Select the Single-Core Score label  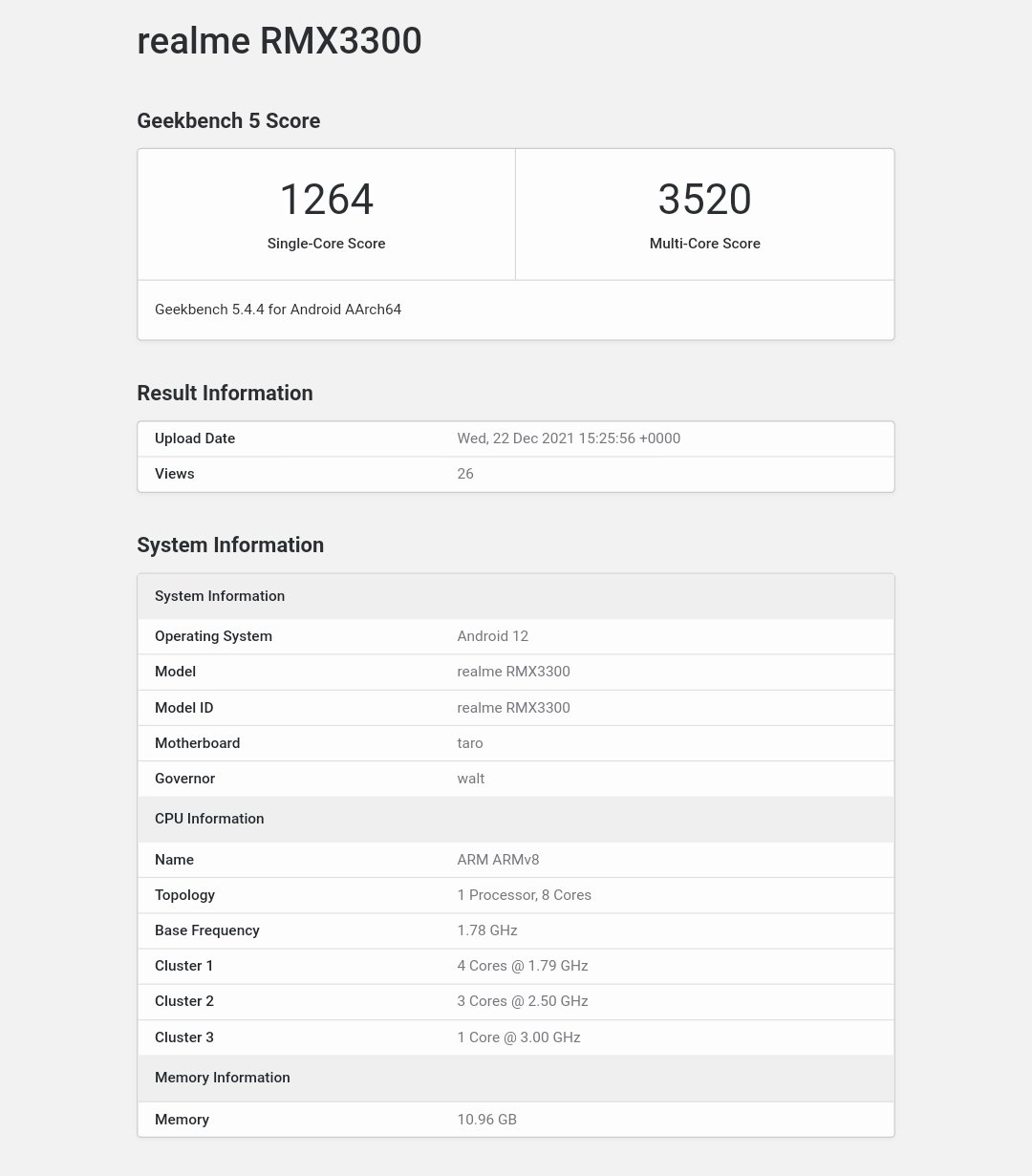coord(326,244)
